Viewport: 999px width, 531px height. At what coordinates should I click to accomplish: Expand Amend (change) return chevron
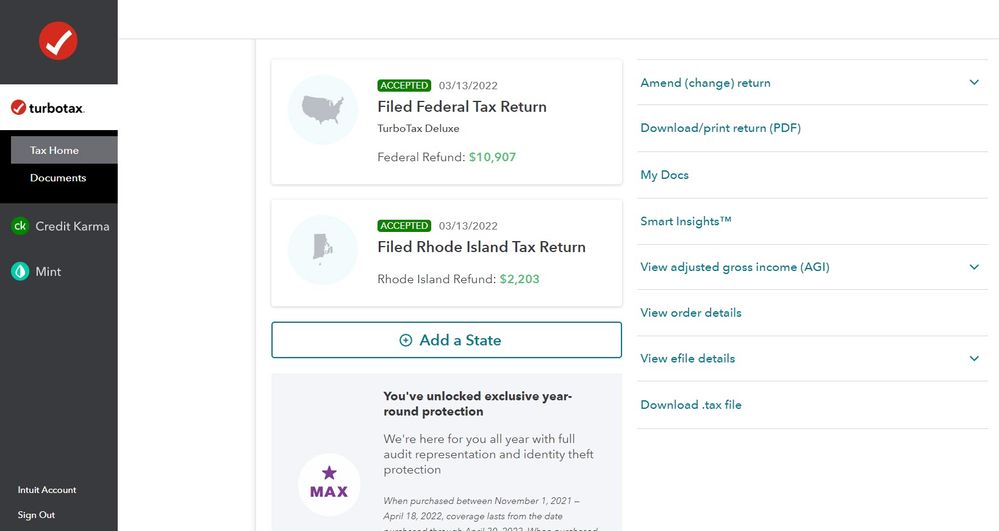click(974, 82)
